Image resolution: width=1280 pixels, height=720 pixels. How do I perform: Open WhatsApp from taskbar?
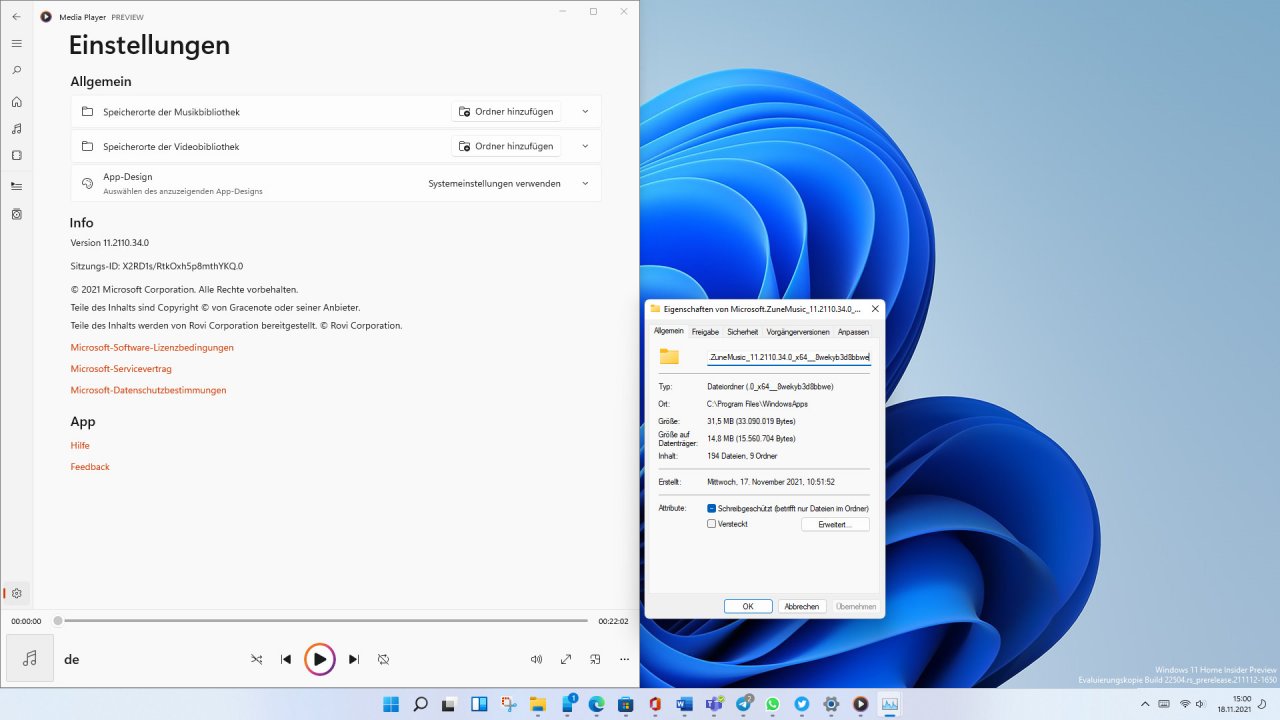(772, 704)
